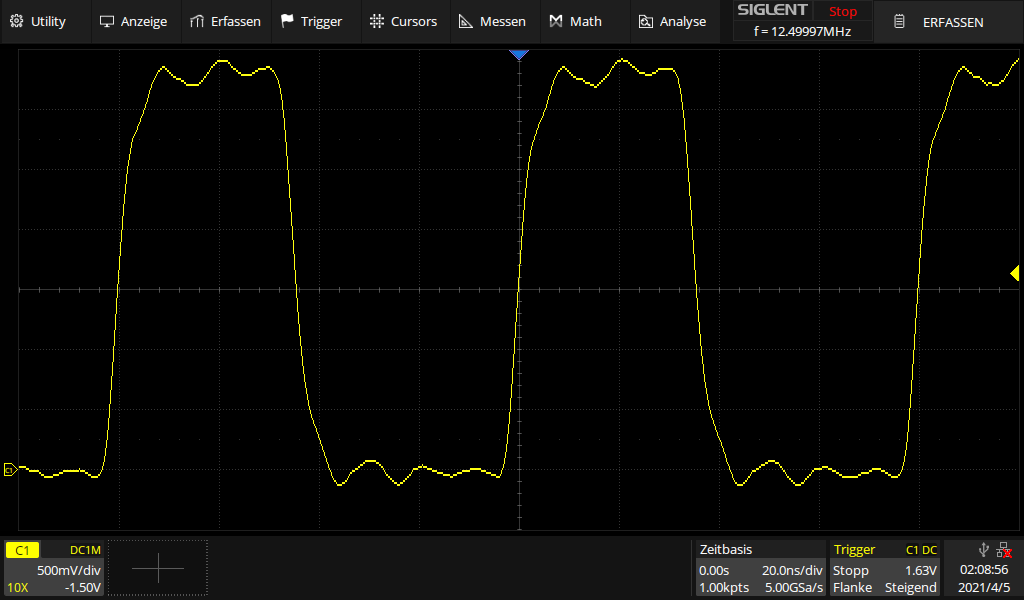
Task: Click the Messen ruler icon
Action: pos(466,22)
